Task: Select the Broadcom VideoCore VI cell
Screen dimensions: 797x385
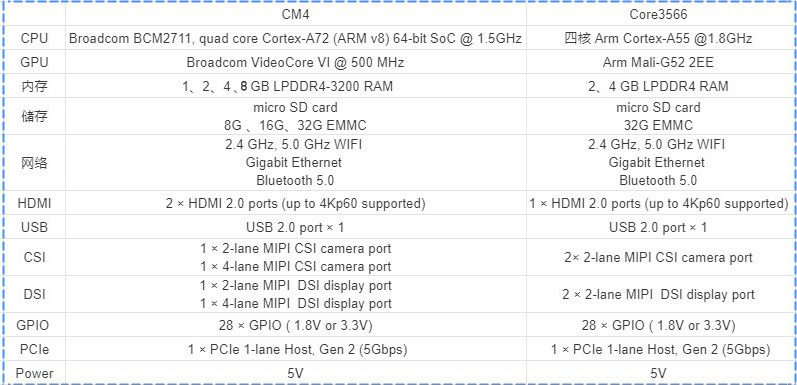Action: [x=295, y=62]
